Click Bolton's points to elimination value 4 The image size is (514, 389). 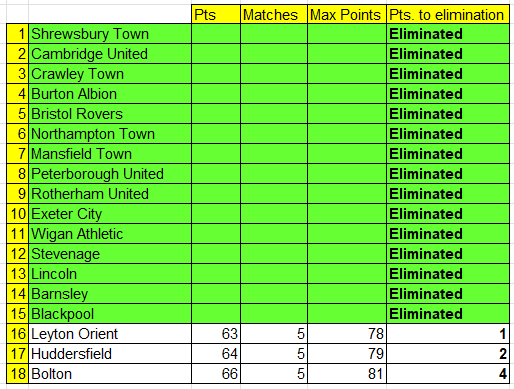[x=448, y=374]
